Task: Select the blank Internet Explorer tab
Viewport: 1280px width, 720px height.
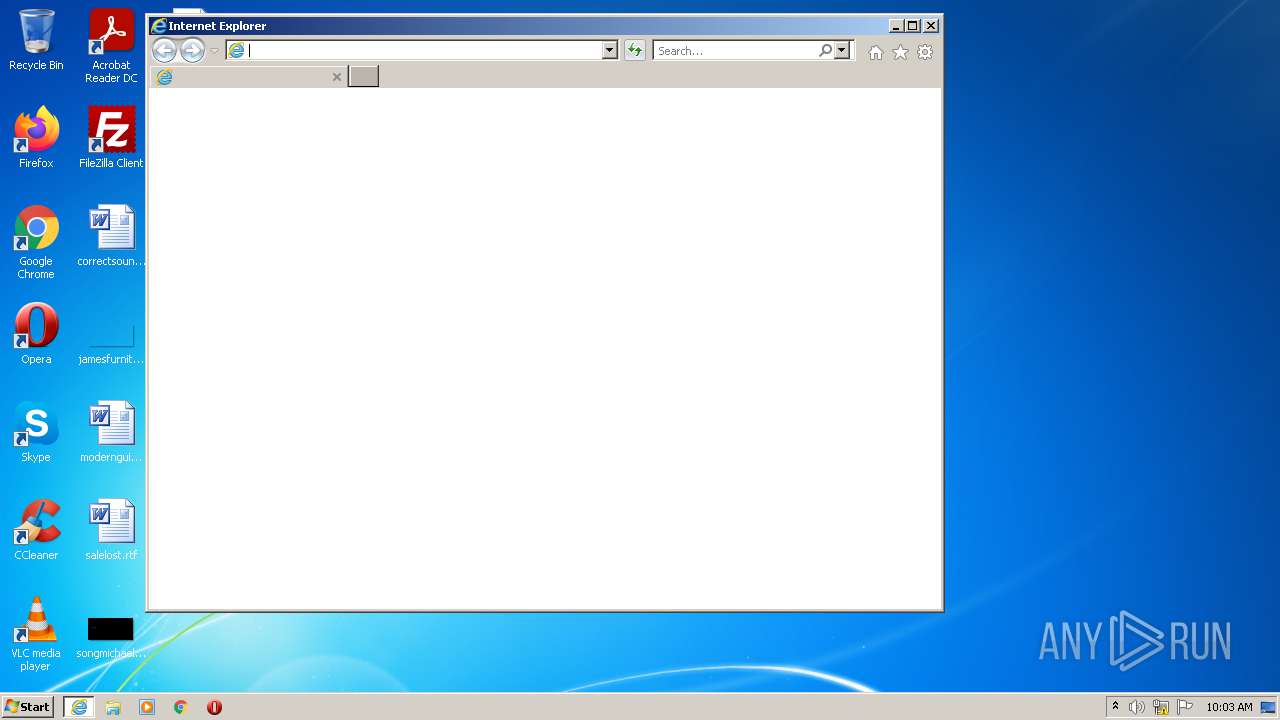Action: (249, 77)
